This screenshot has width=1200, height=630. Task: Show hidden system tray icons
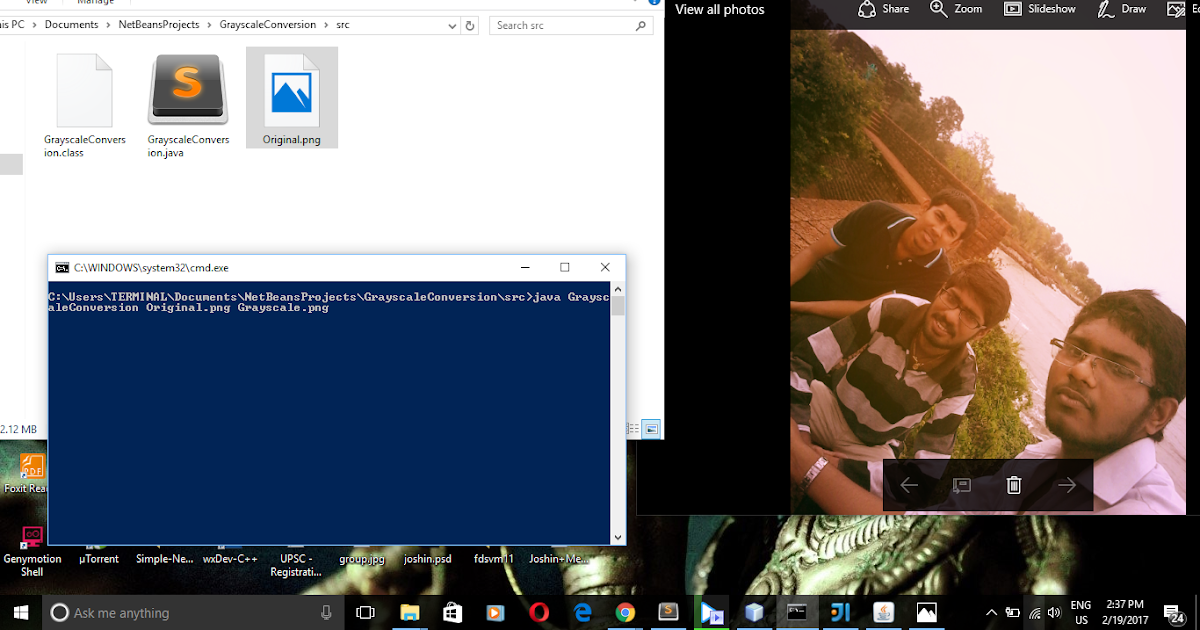click(991, 612)
